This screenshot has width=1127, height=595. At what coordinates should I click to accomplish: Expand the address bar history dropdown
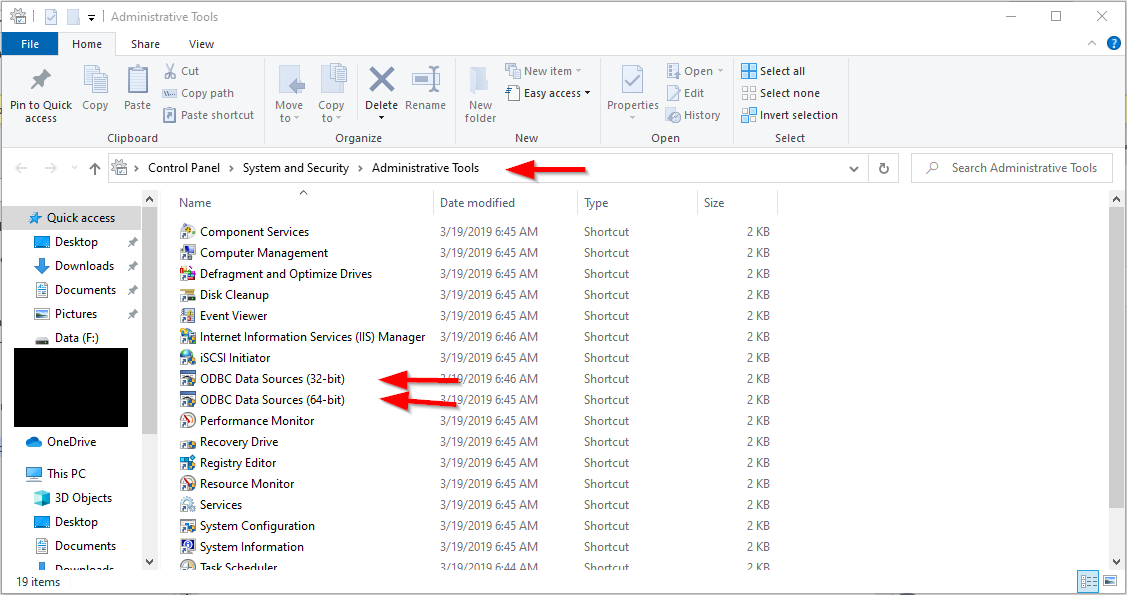pyautogui.click(x=854, y=169)
